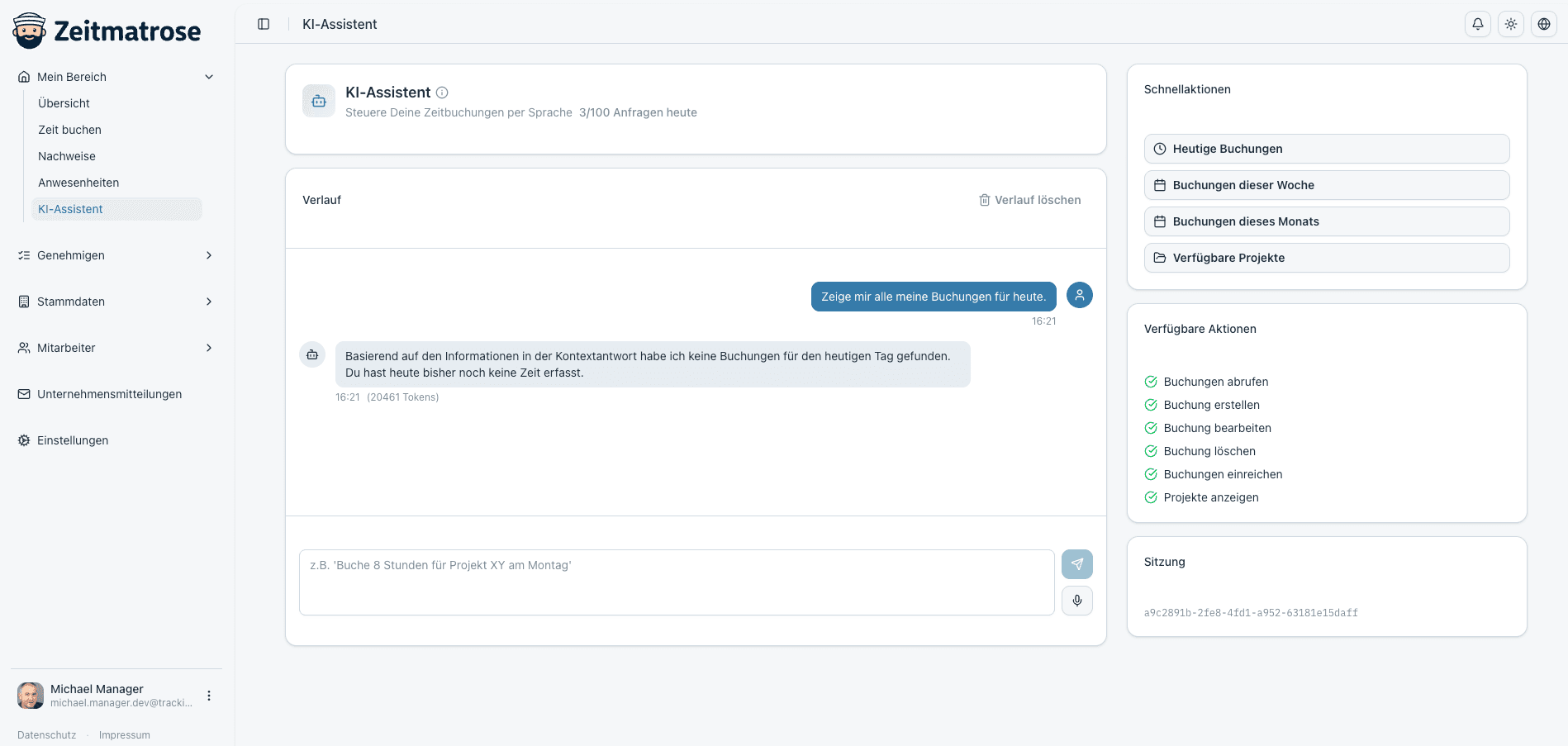This screenshot has height=746, width=1568.
Task: Run quick action Heutige Buchungen
Action: [1327, 149]
